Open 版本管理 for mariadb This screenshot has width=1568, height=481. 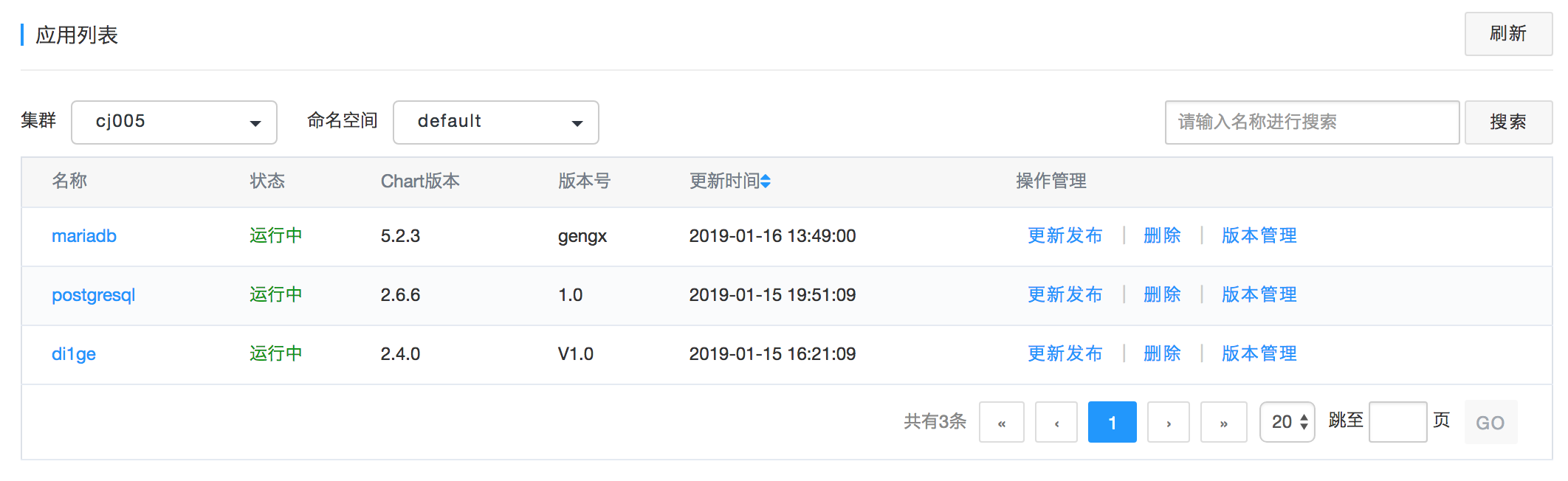coord(1259,236)
